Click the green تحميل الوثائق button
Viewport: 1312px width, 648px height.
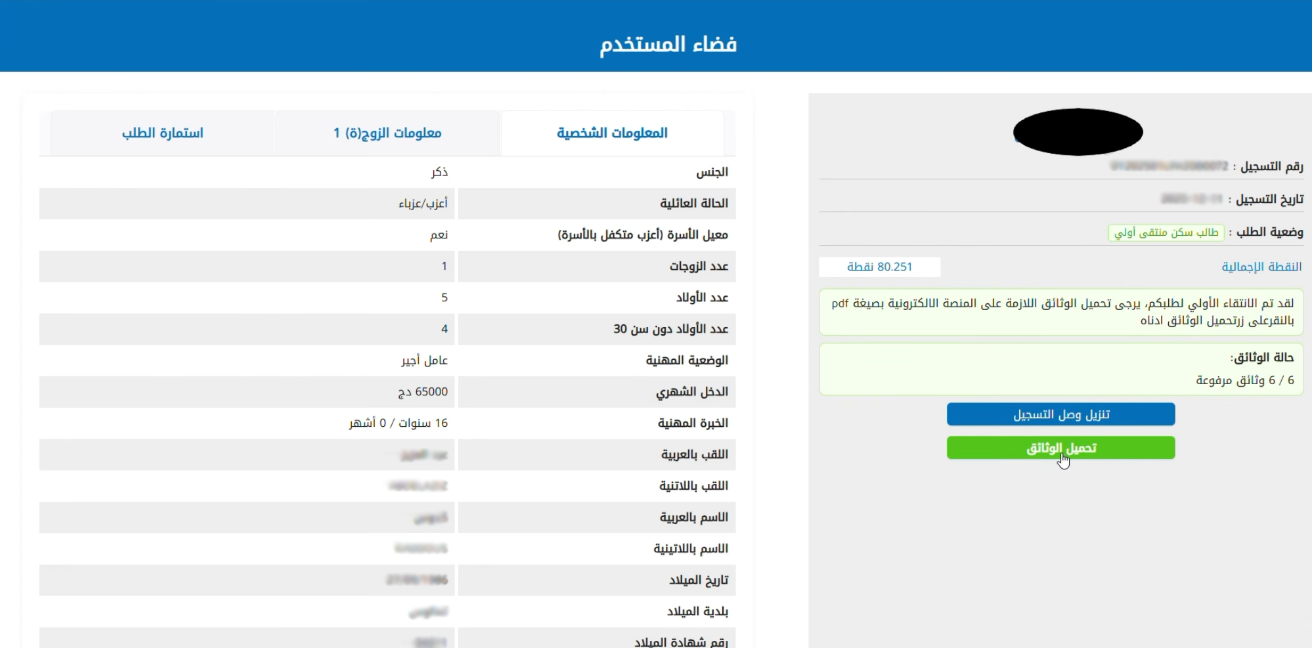tap(1061, 448)
